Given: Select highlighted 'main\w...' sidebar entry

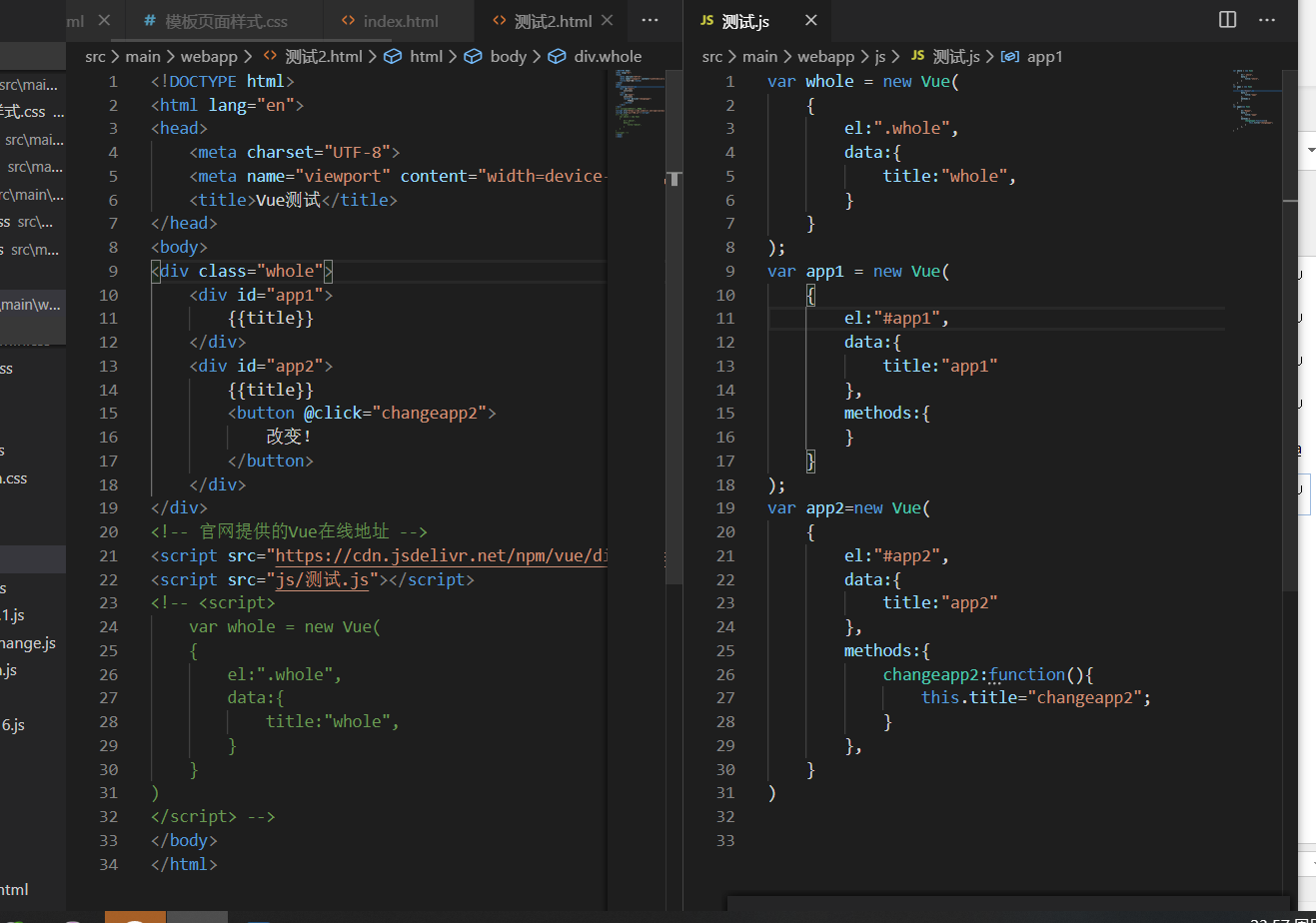Looking at the screenshot, I should coord(33,305).
